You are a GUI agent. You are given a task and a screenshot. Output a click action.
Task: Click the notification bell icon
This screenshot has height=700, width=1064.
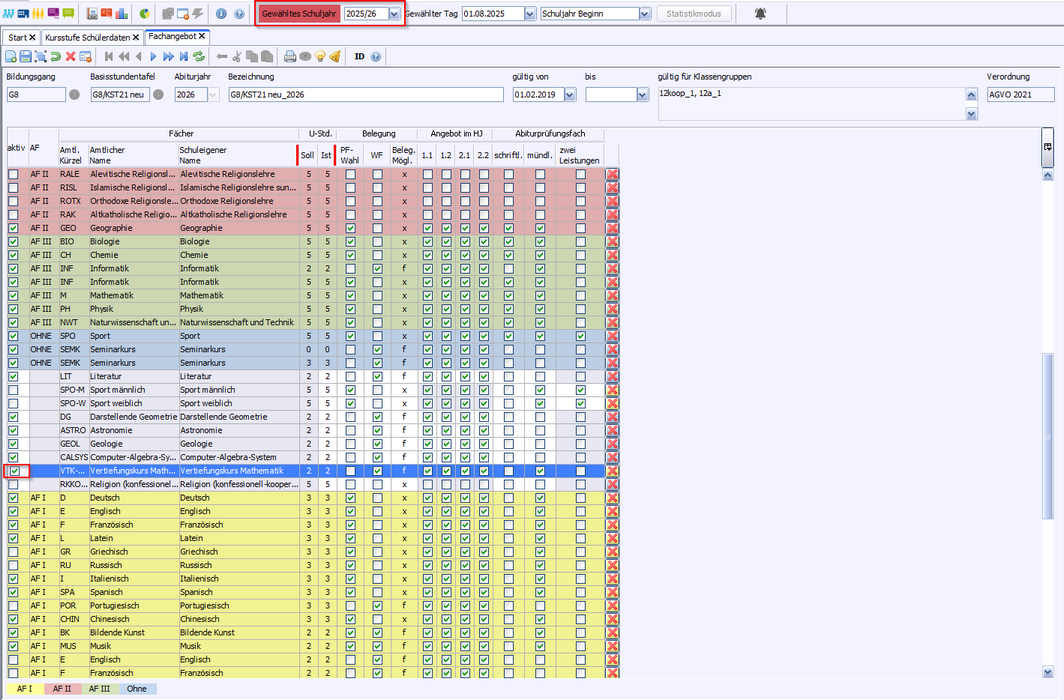click(x=761, y=14)
